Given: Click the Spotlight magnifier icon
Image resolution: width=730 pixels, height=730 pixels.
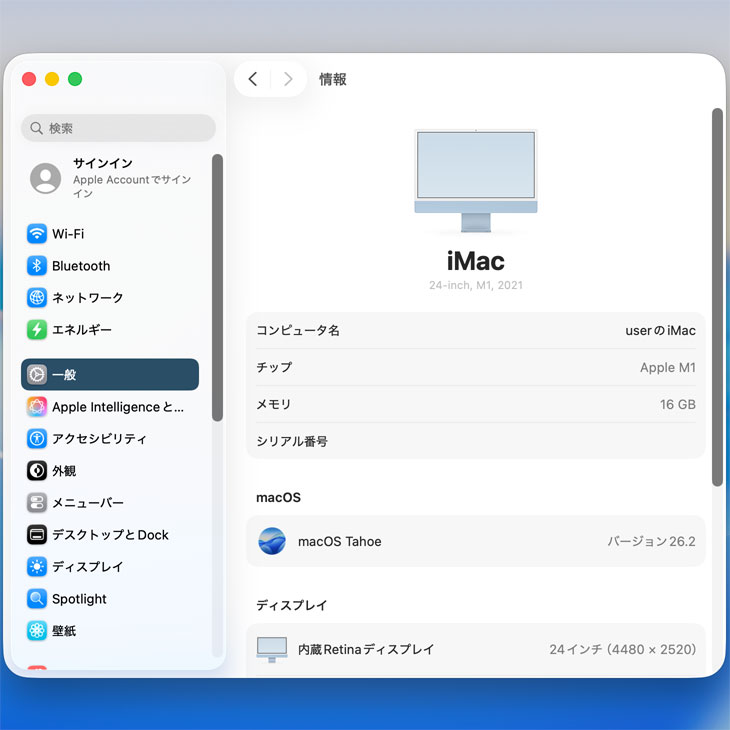Looking at the screenshot, I should point(37,599).
